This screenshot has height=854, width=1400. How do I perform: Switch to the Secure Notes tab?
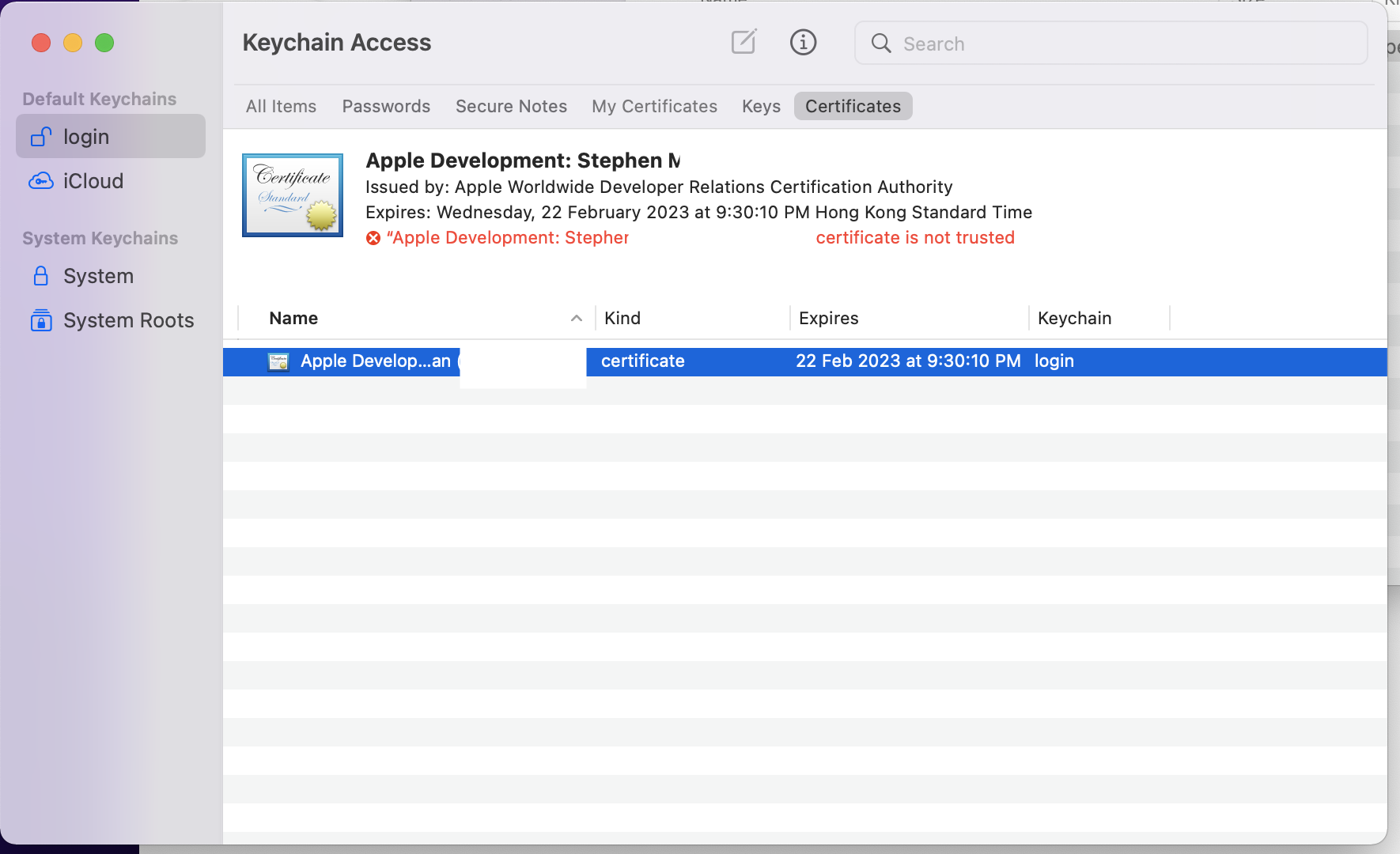click(x=511, y=106)
